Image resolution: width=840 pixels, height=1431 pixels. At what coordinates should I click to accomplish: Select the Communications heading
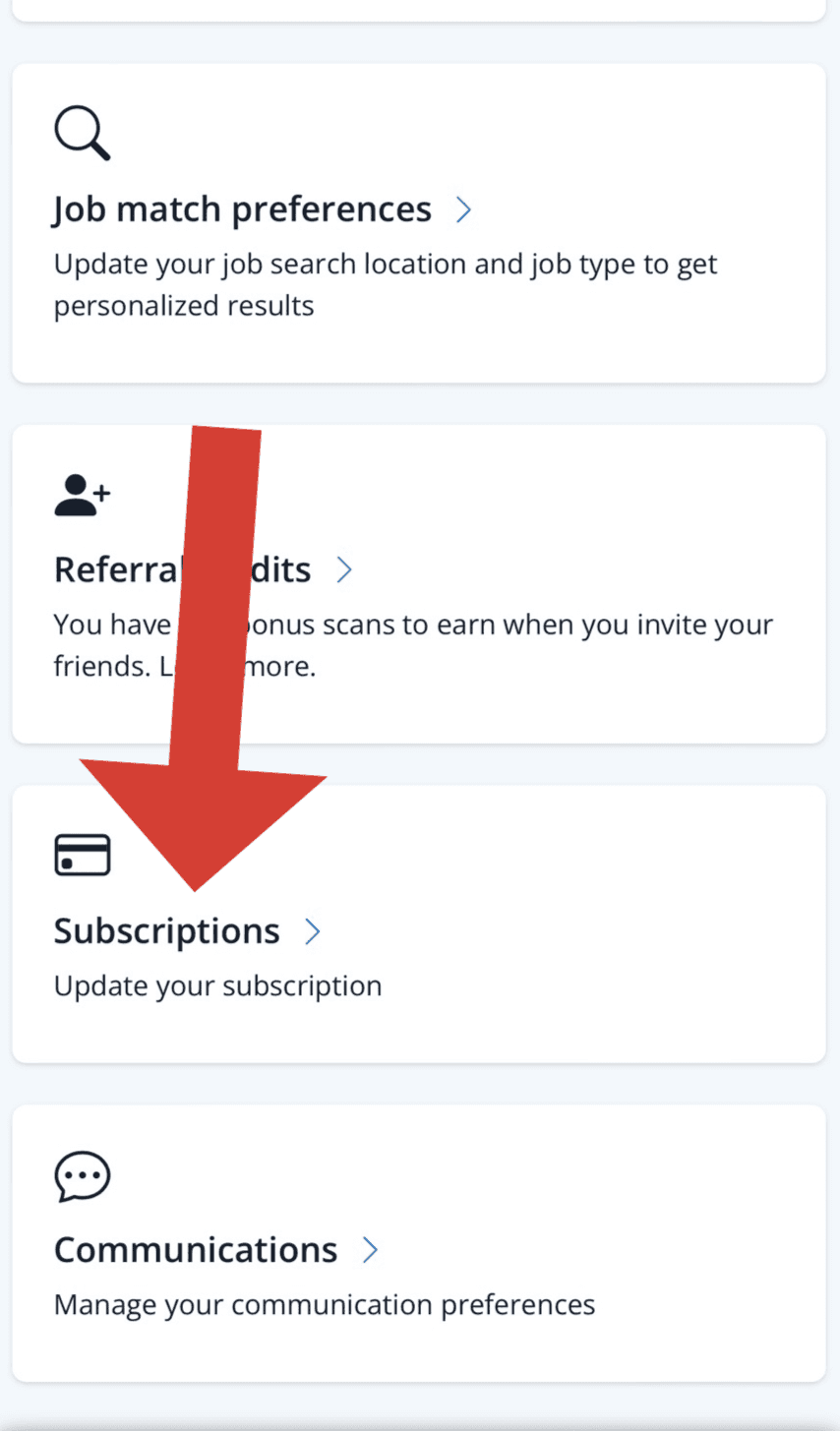coord(195,1250)
